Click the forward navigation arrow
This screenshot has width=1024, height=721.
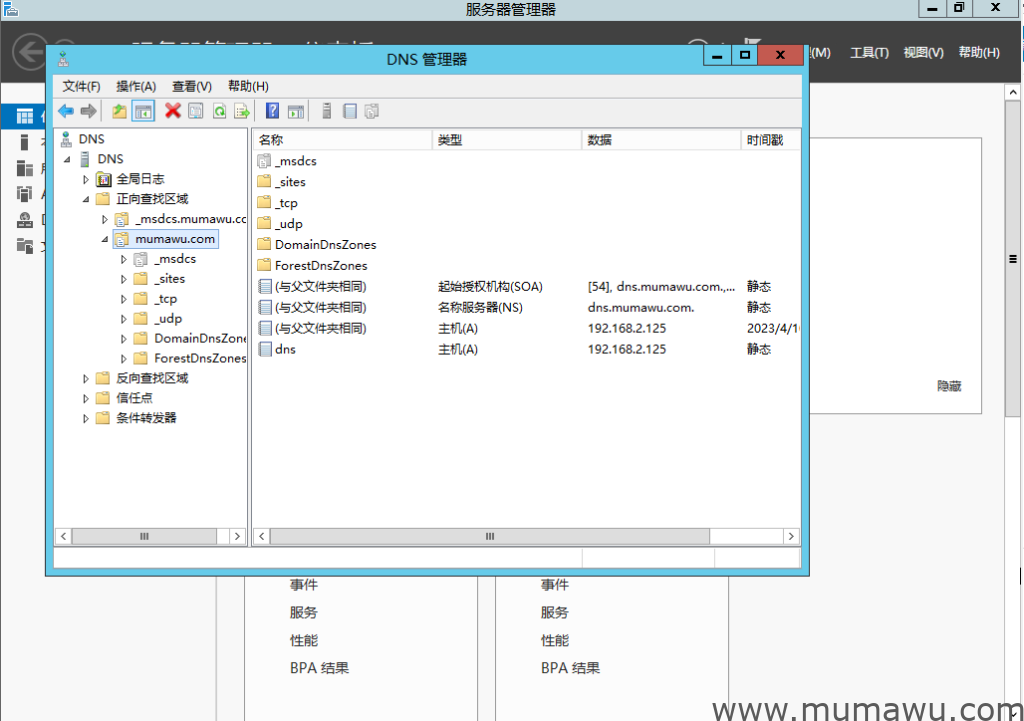pyautogui.click(x=87, y=111)
